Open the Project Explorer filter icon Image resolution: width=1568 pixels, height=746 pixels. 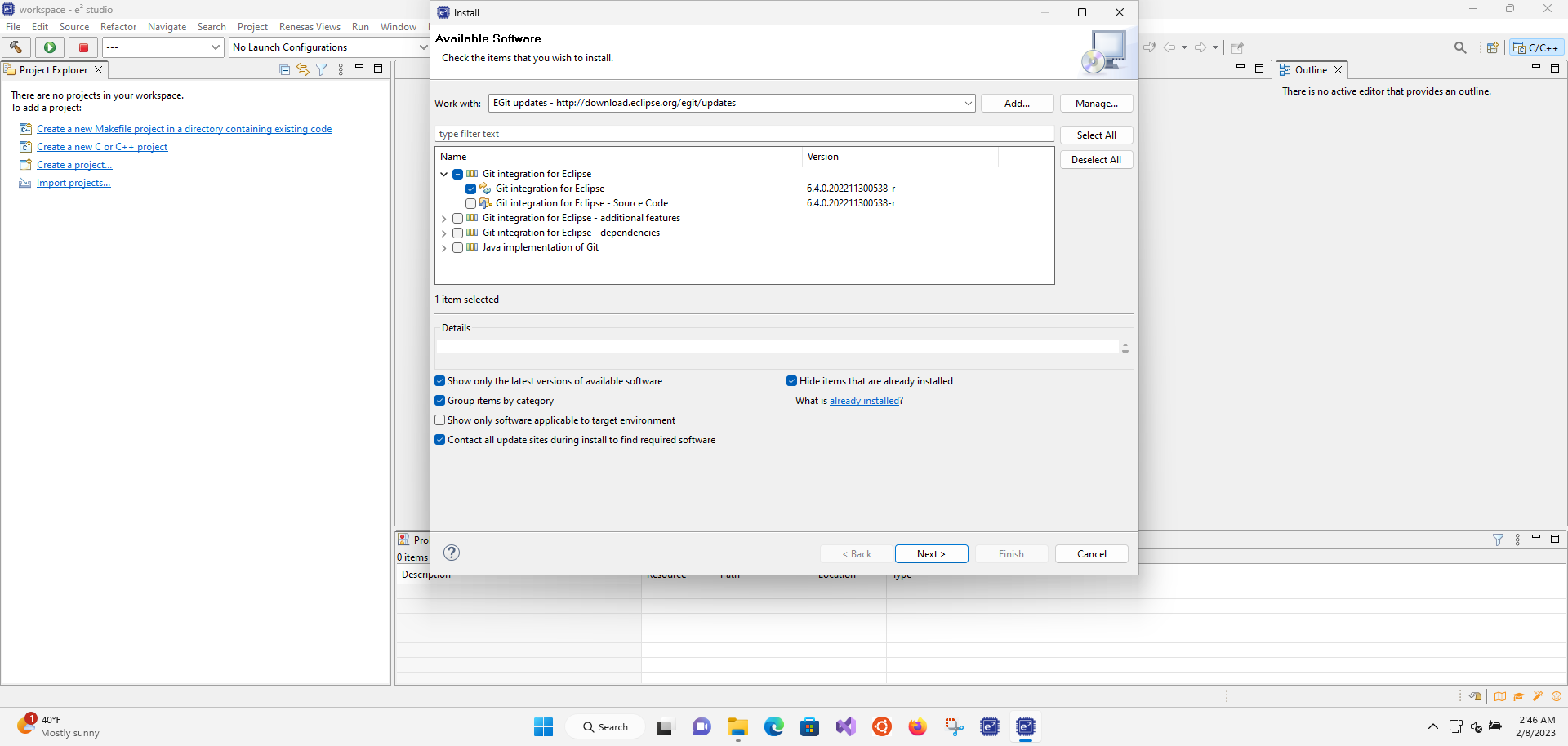coord(322,70)
